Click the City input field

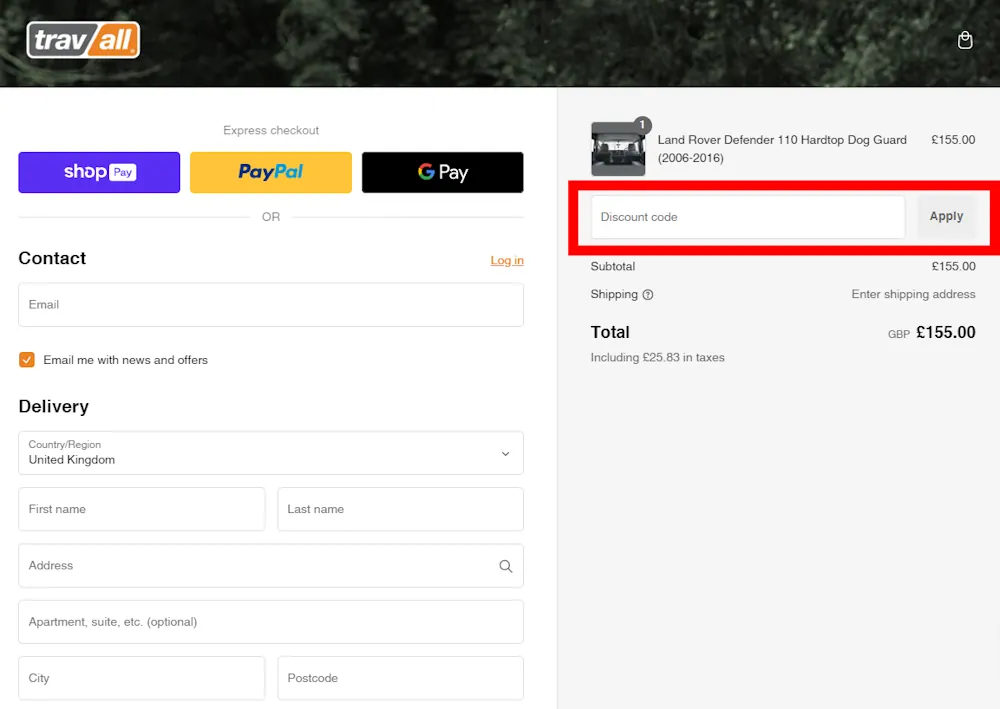pyautogui.click(x=142, y=678)
